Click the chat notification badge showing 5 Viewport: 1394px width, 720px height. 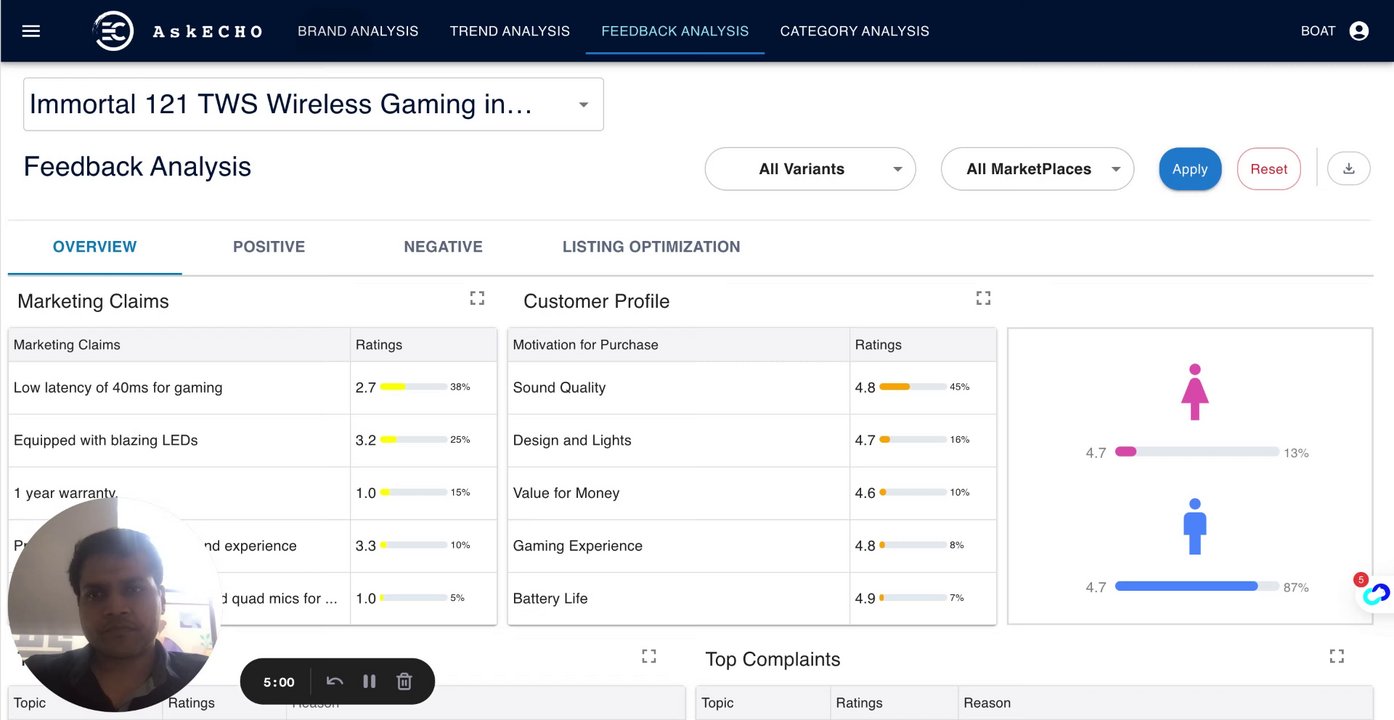(1360, 580)
